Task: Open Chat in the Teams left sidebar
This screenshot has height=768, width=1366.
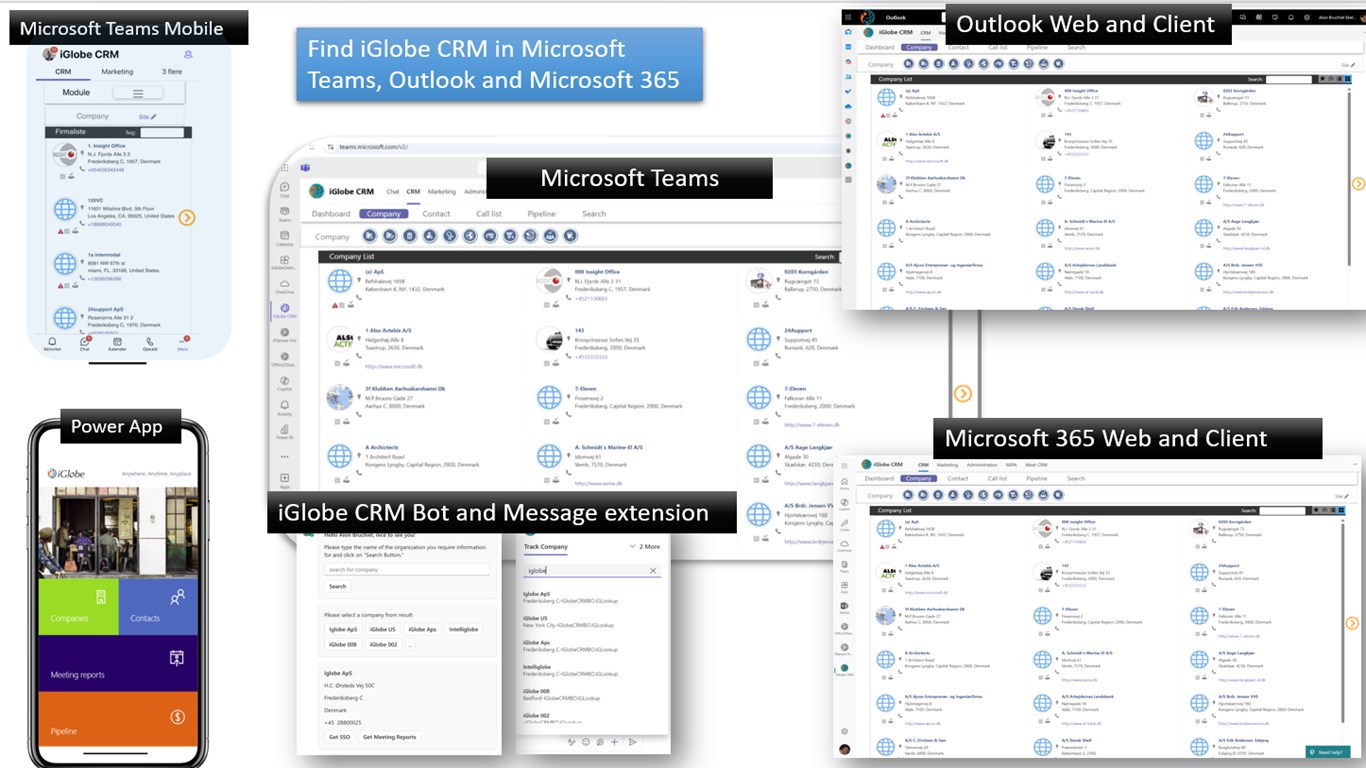Action: click(285, 189)
